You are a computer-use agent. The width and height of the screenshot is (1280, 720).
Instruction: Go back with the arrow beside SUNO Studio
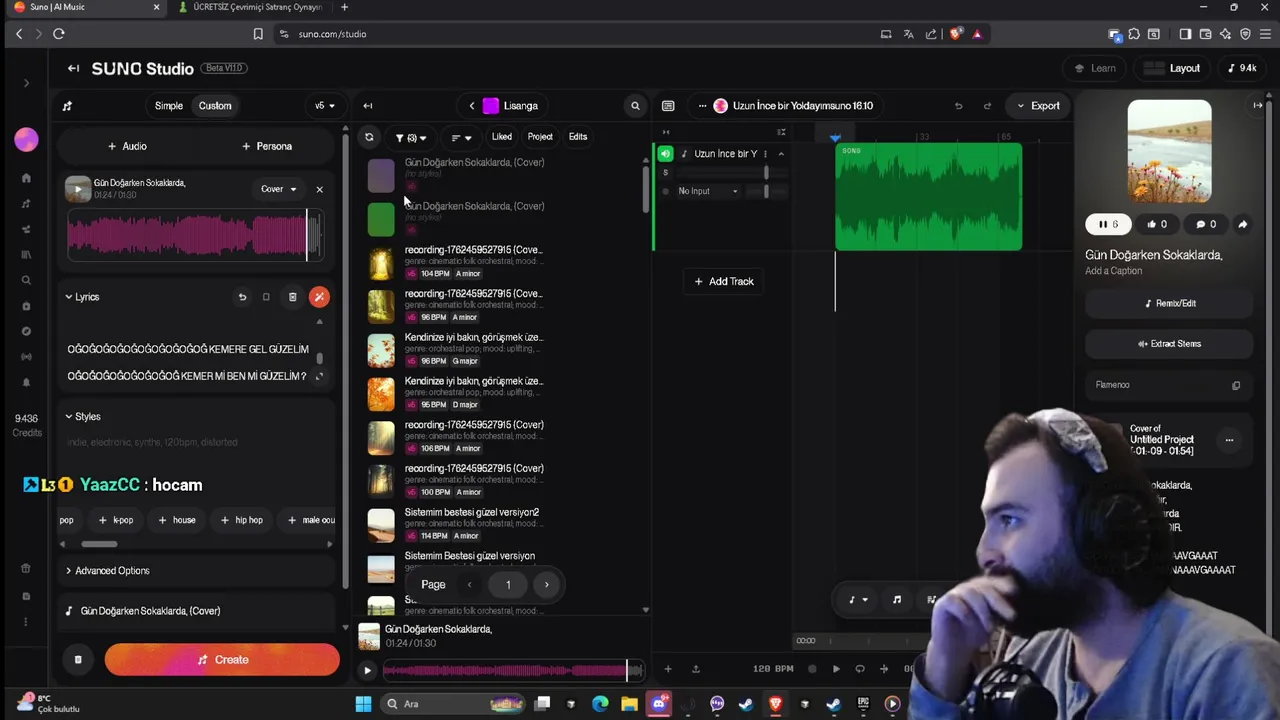click(73, 68)
